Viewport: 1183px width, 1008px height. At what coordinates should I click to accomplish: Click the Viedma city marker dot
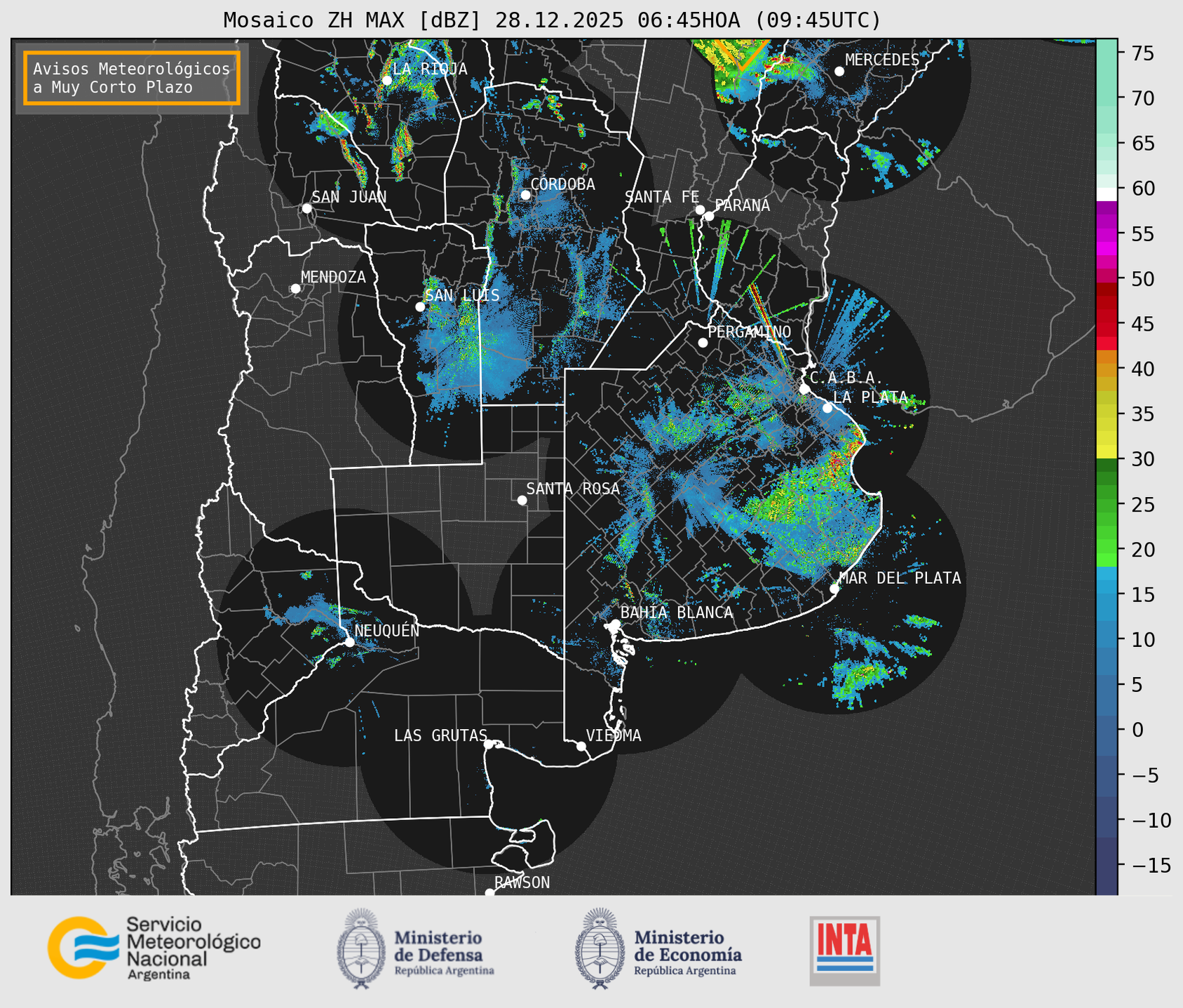581,746
